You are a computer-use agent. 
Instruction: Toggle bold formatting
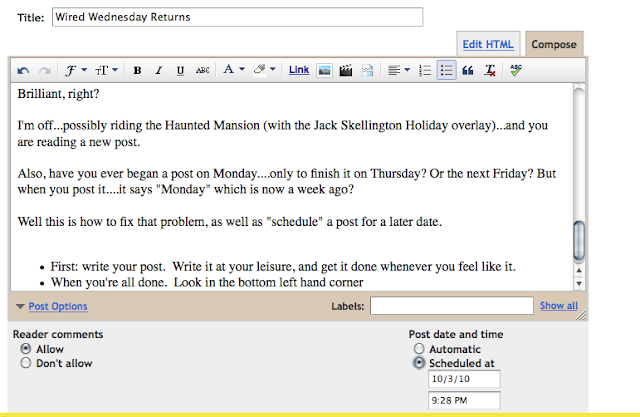137,71
